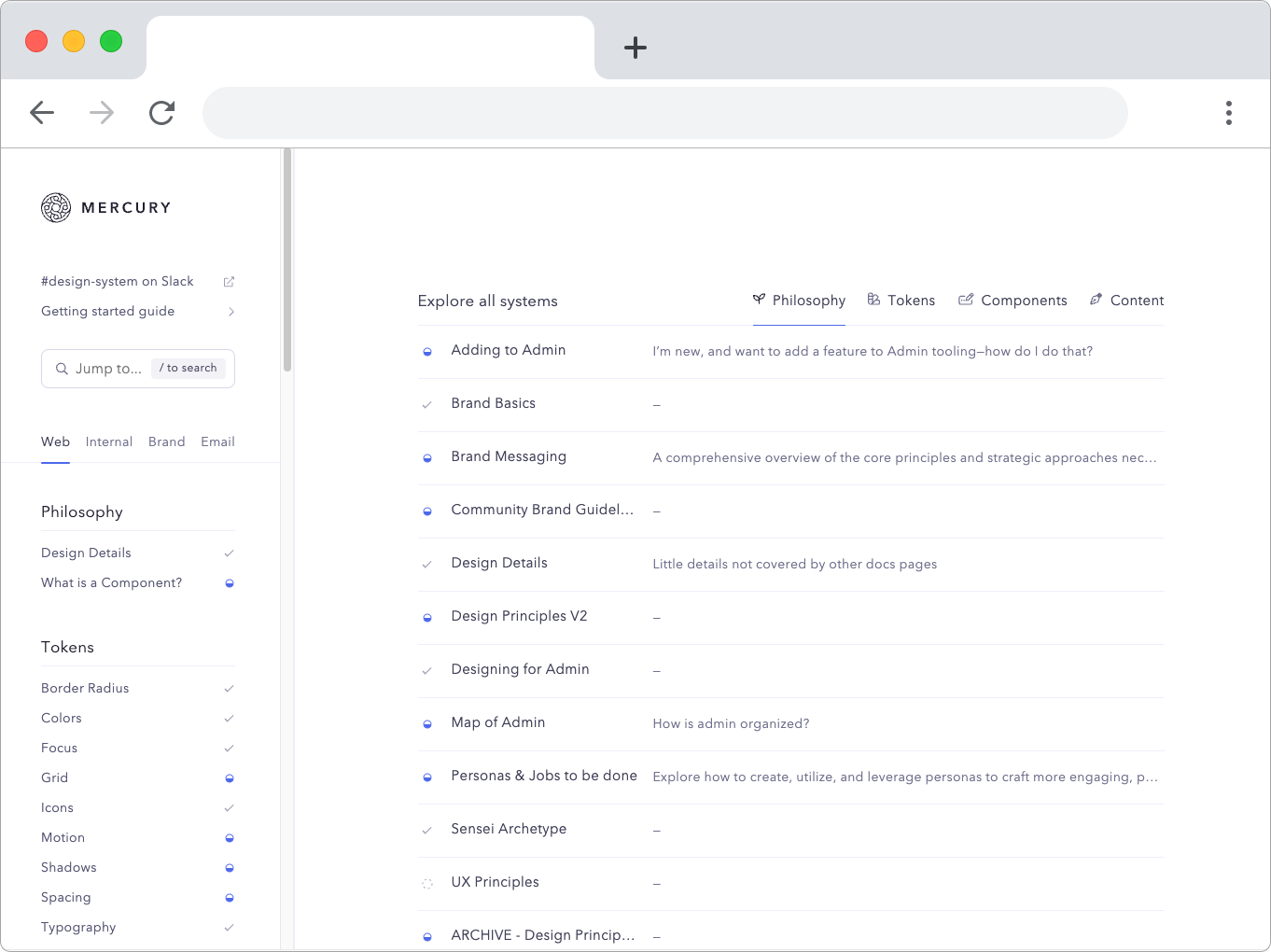
Task: Open the Design Principles V2 entry
Action: [519, 616]
